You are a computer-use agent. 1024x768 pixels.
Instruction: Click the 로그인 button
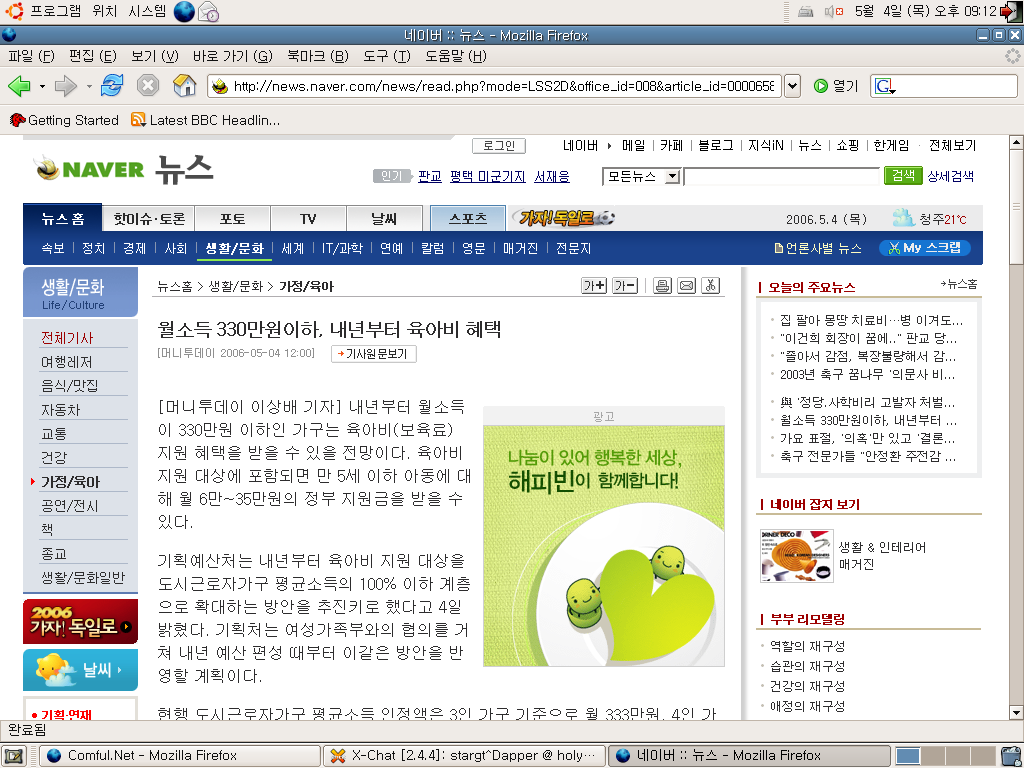coord(499,146)
